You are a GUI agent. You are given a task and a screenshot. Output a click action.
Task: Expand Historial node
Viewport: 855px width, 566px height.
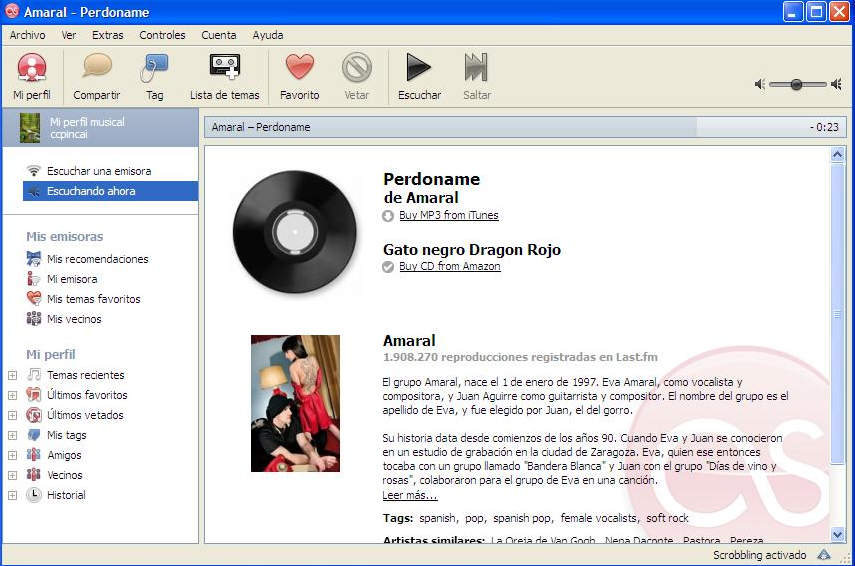(13, 496)
